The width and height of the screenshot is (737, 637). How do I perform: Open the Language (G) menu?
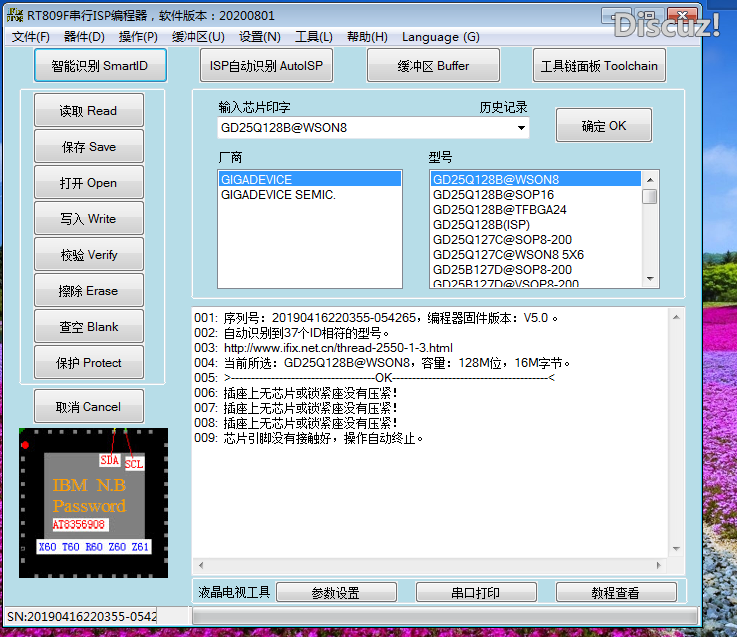pos(440,37)
